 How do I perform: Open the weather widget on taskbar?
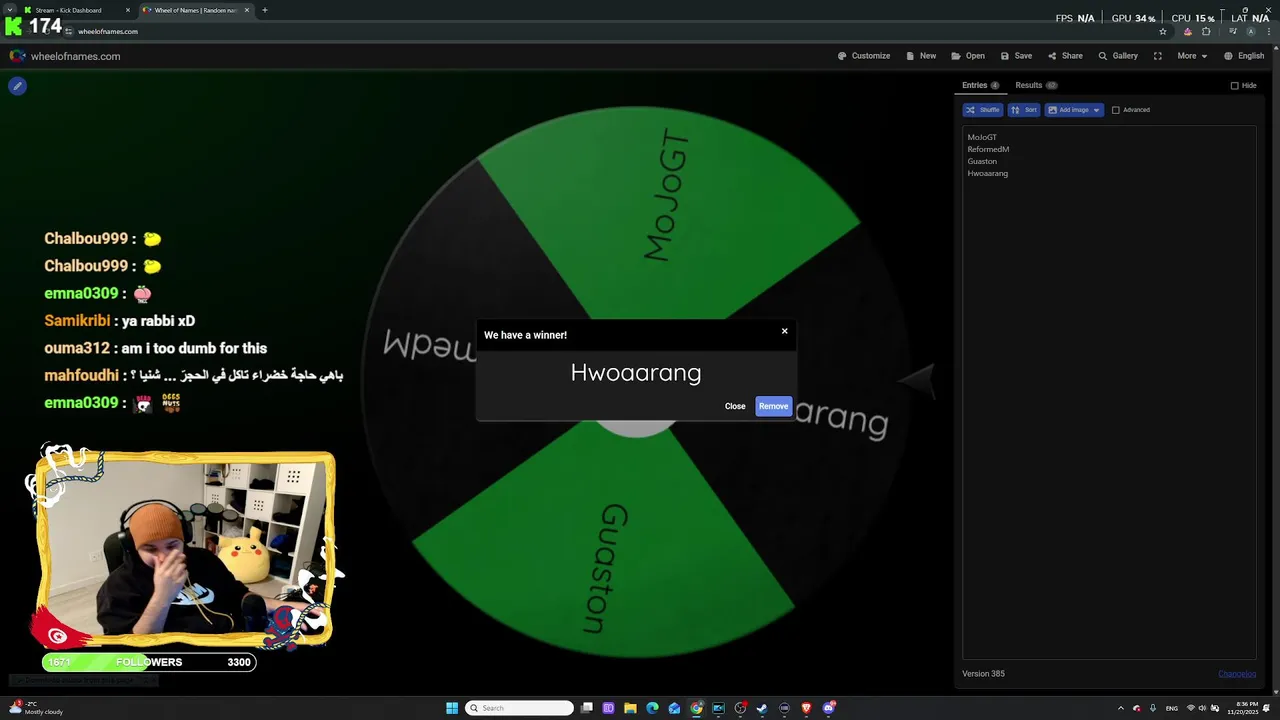pos(35,708)
